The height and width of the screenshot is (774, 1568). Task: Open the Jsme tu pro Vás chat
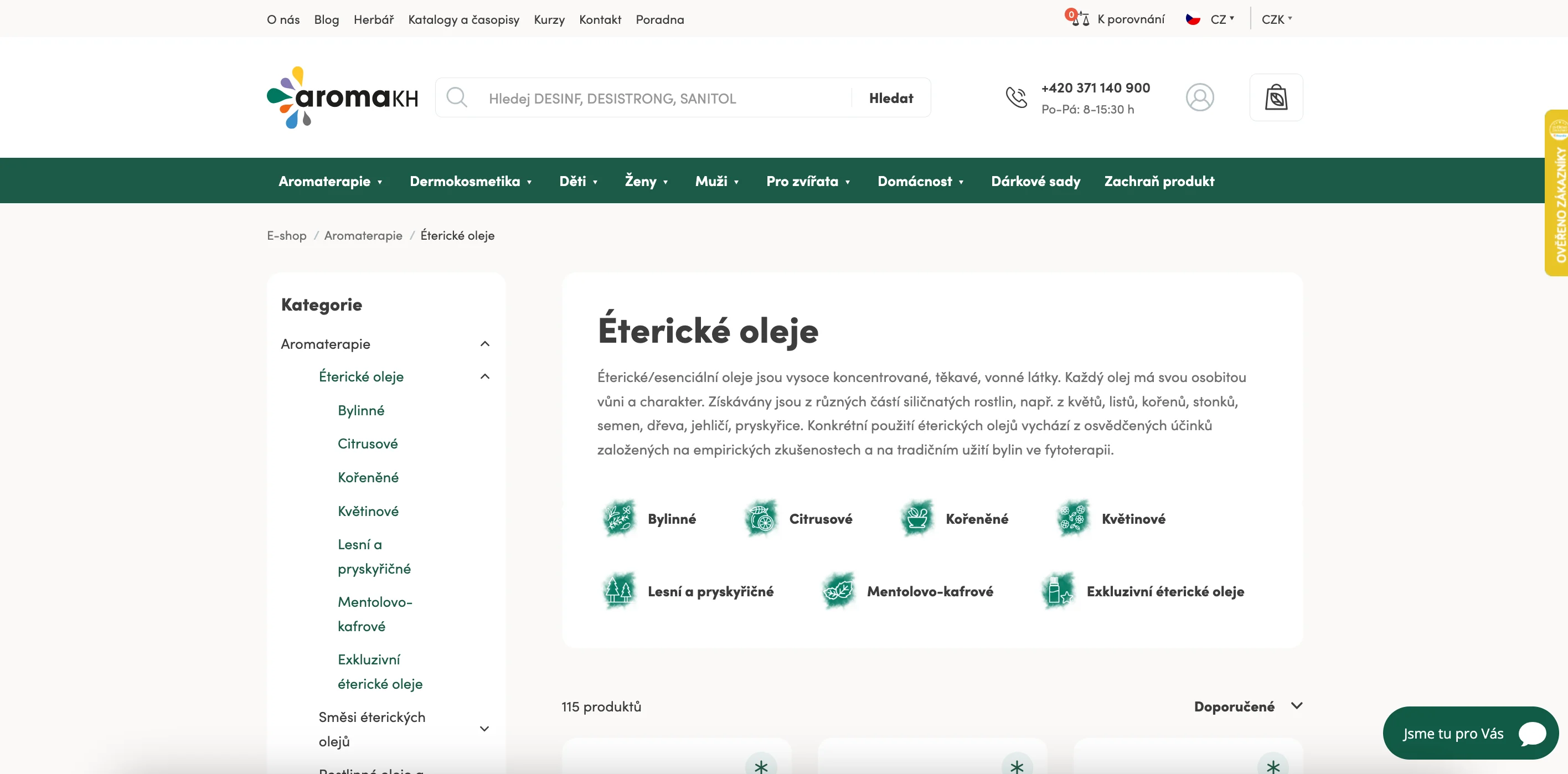click(x=1471, y=733)
